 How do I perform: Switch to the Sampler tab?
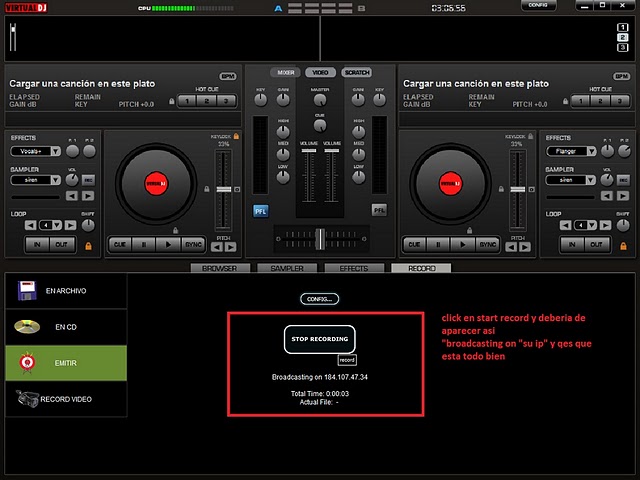[287, 268]
